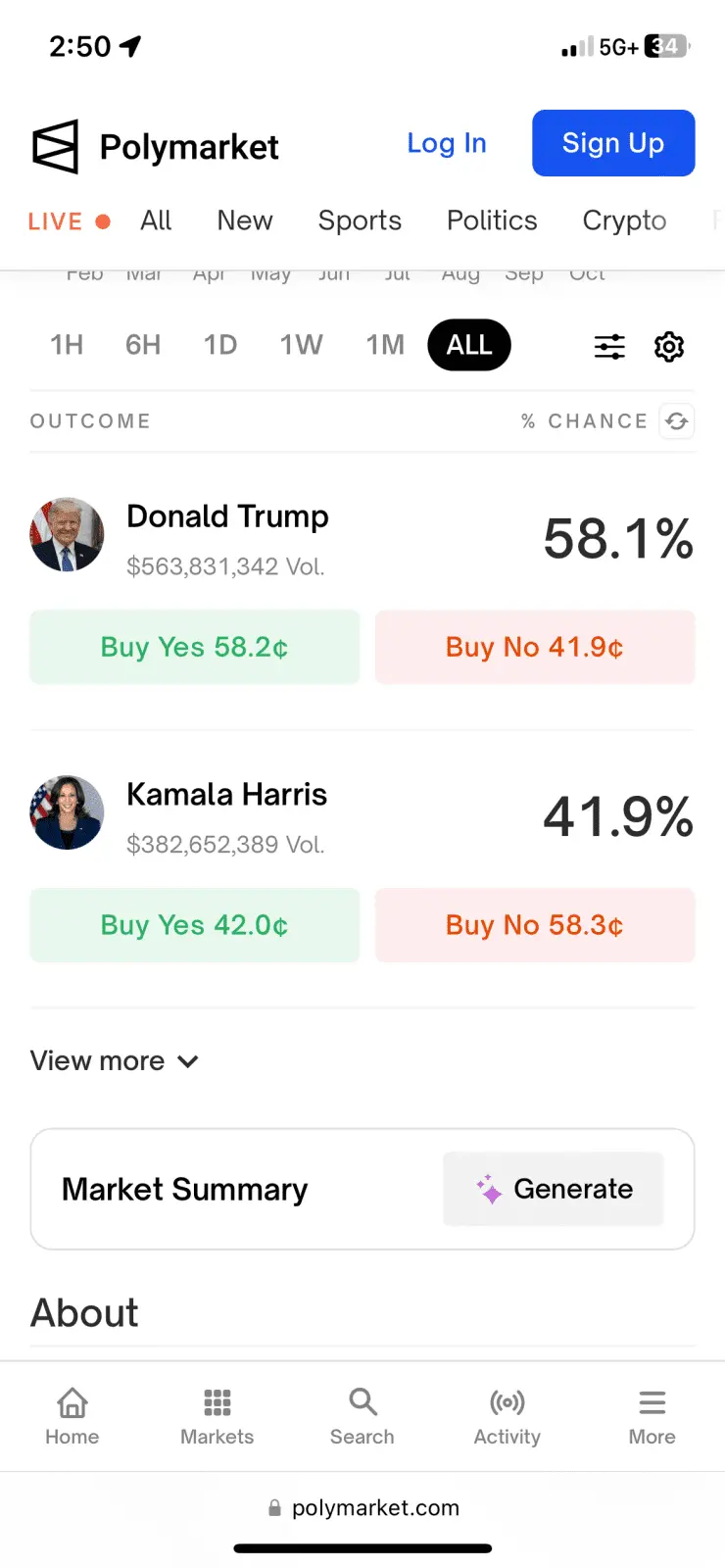Open Activity in bottom navigation
This screenshot has height=1568, width=725.
click(x=507, y=1417)
